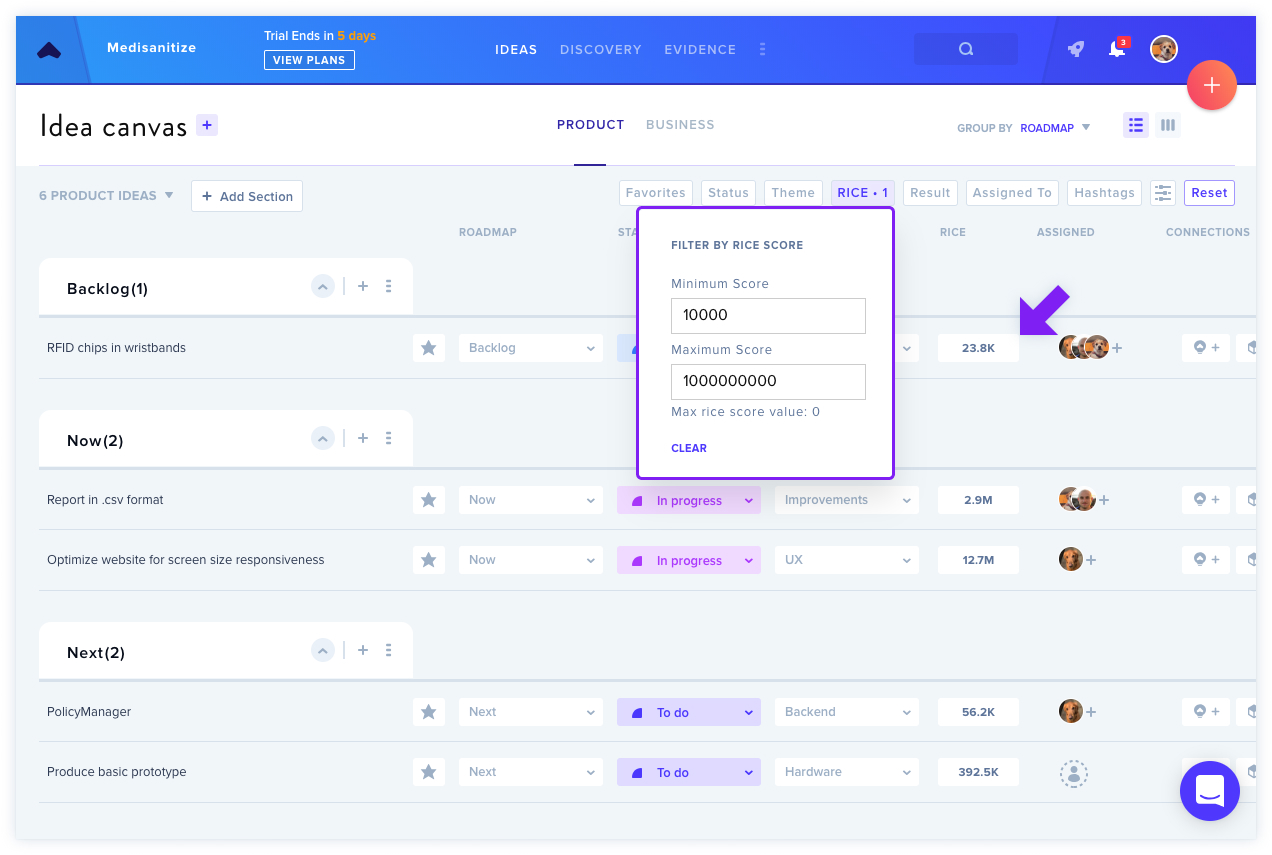
Task: Open the Discovery menu item
Action: click(600, 49)
